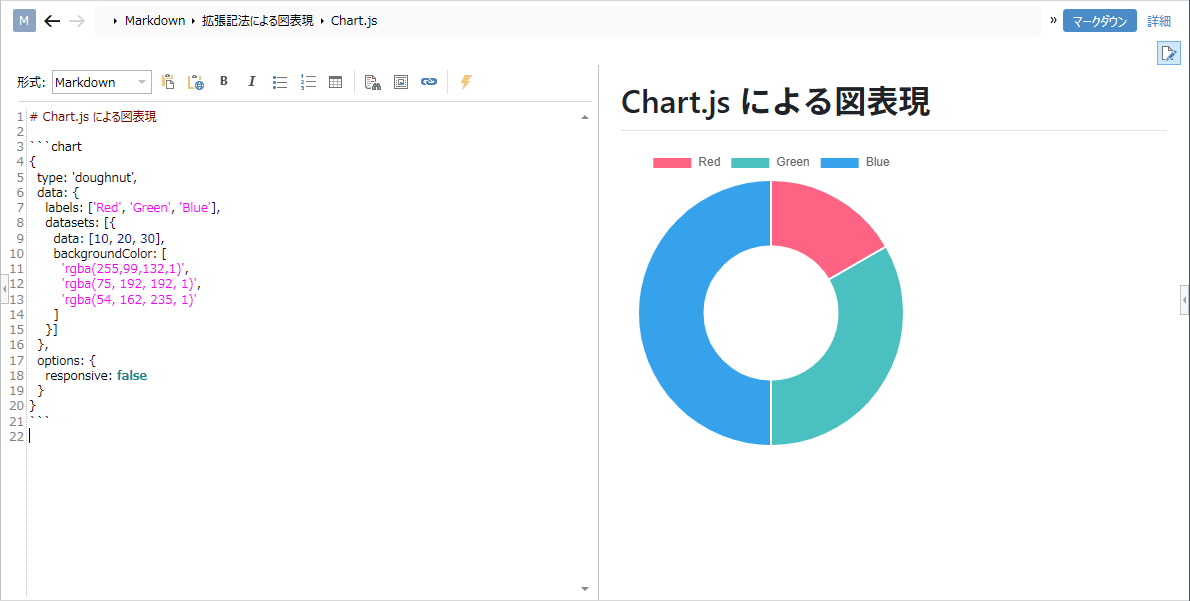Collapse the left side panel handle

coord(5,289)
